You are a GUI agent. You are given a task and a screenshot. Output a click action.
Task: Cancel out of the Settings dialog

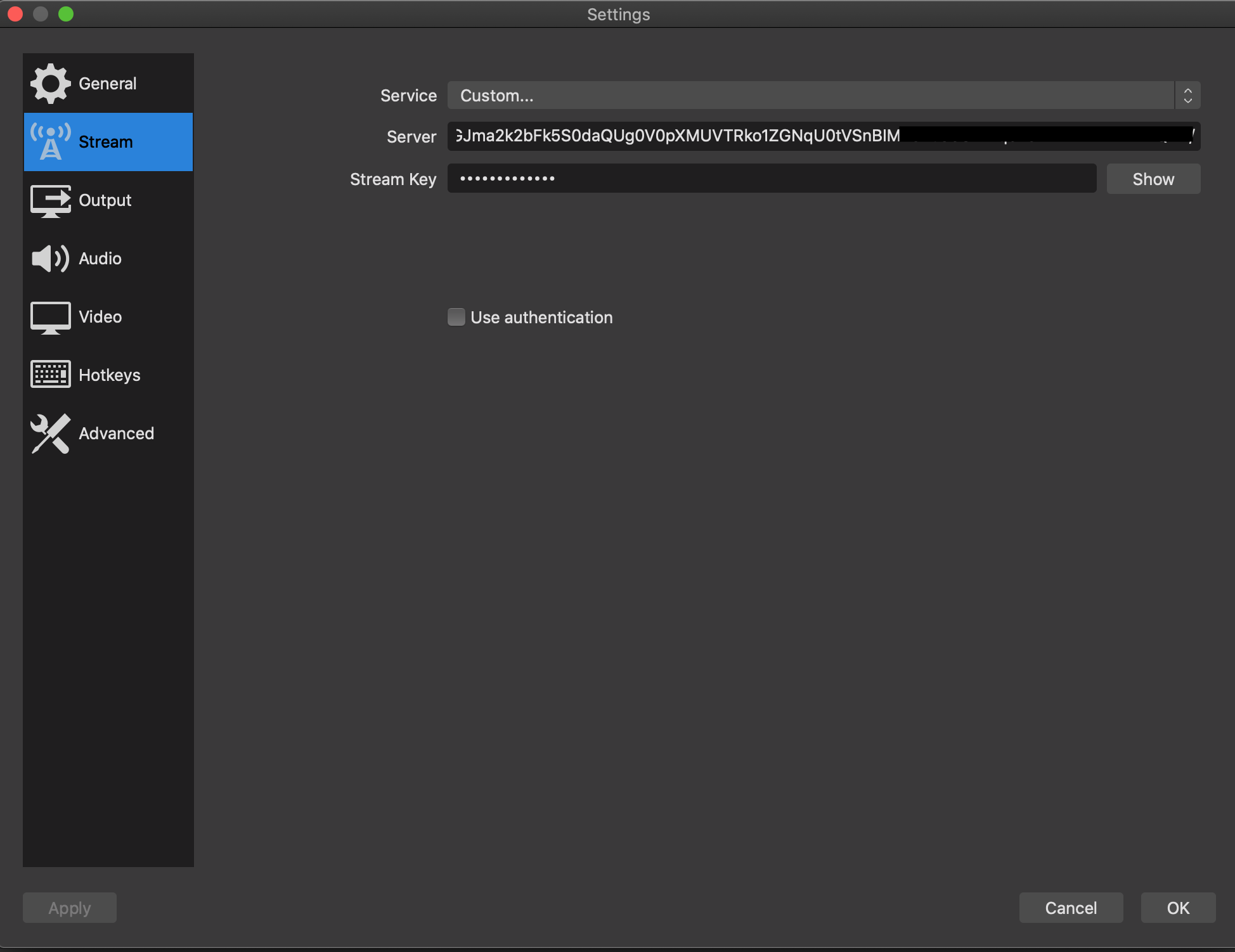1070,908
